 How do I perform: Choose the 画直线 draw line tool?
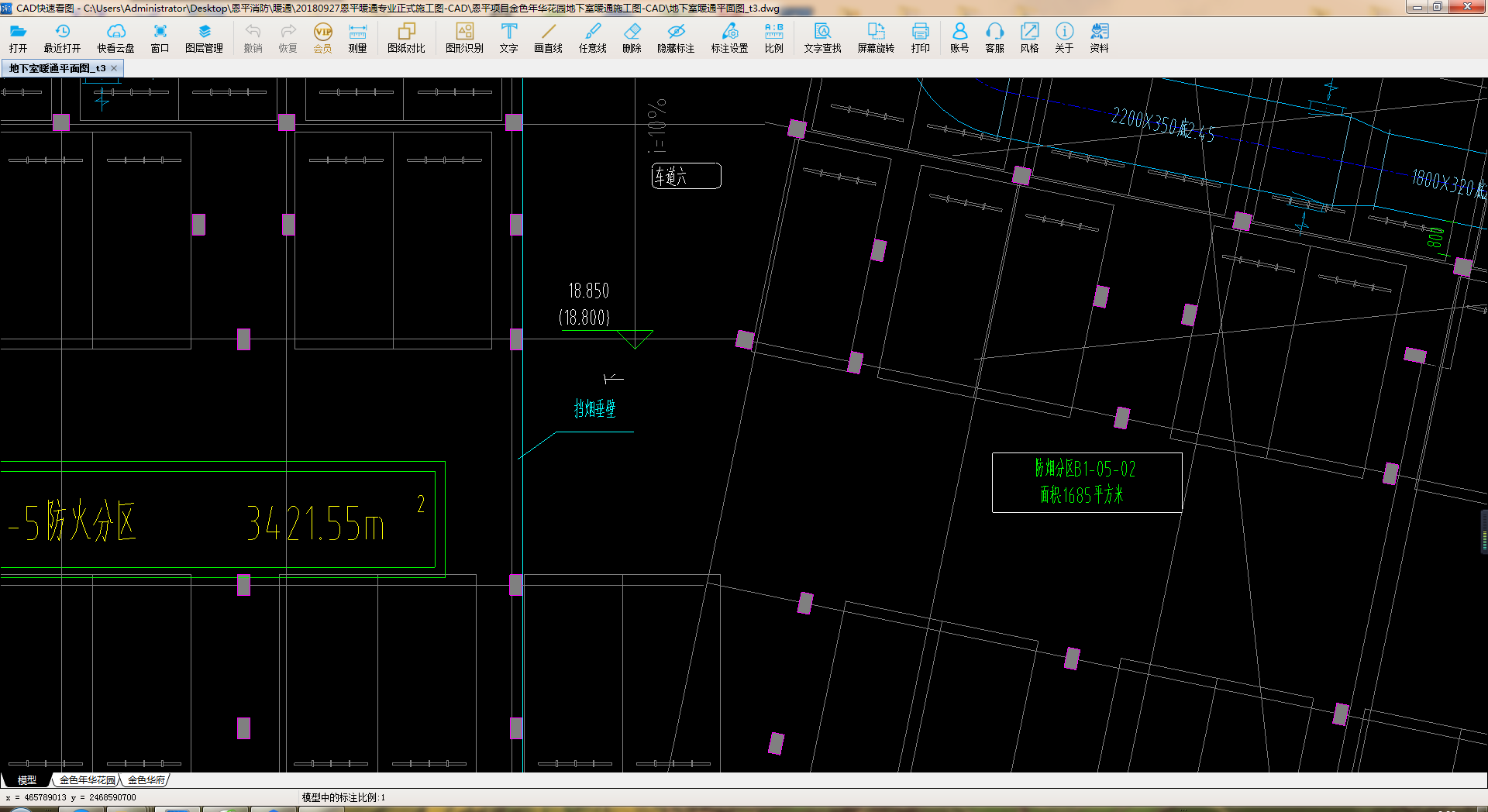(548, 38)
